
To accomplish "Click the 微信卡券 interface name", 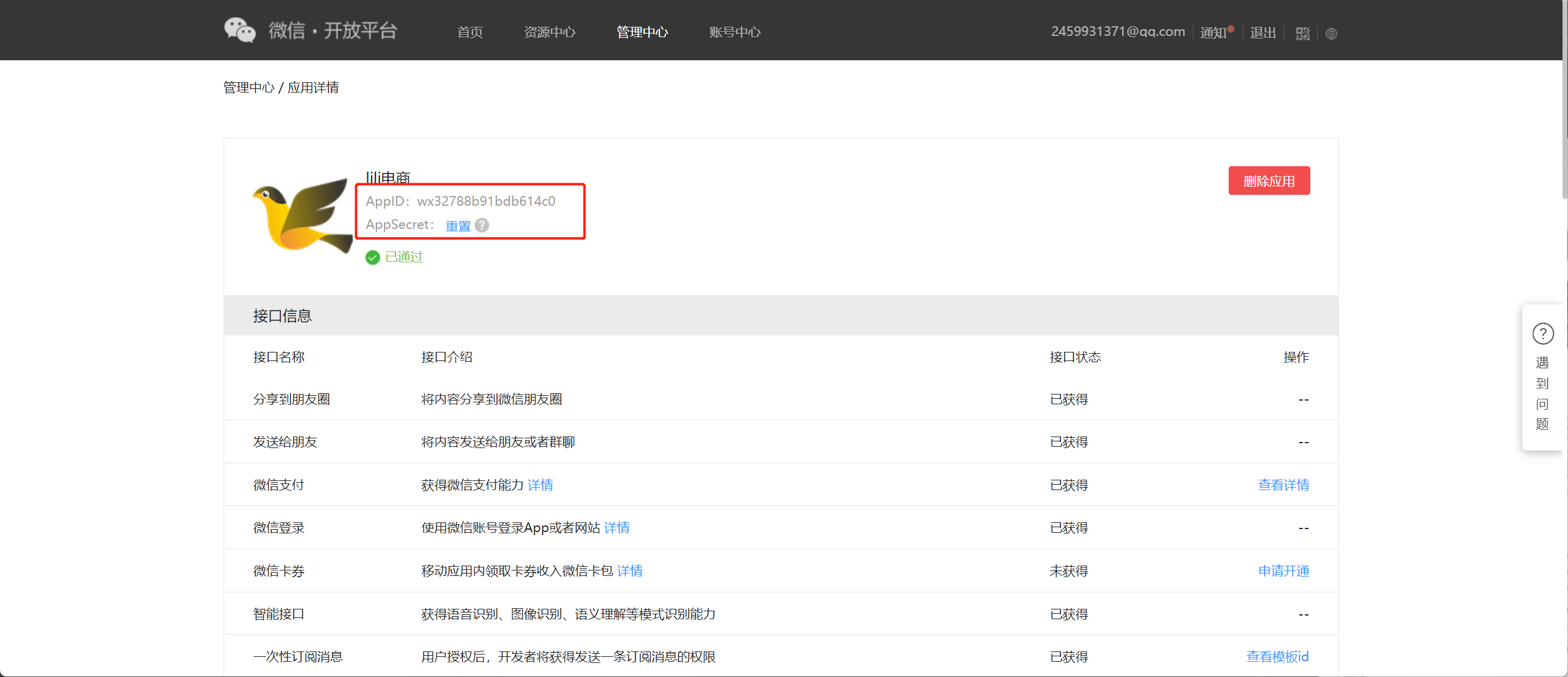I will (278, 571).
